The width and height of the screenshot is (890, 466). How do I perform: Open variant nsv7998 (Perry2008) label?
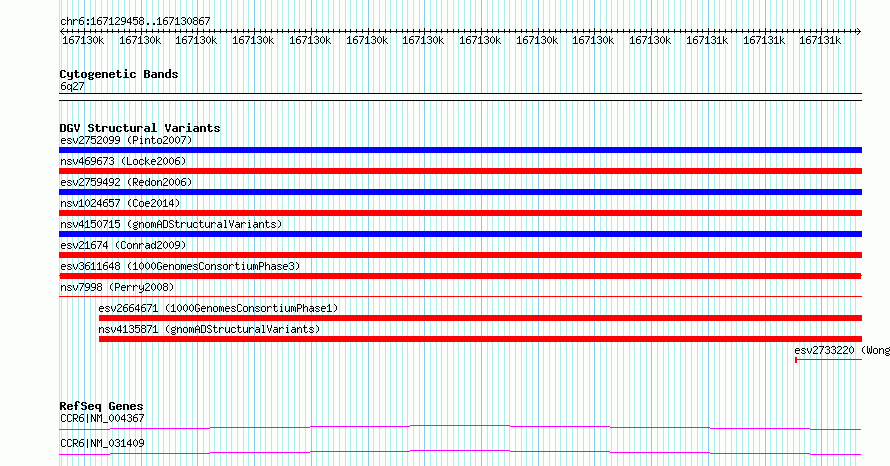(117, 287)
